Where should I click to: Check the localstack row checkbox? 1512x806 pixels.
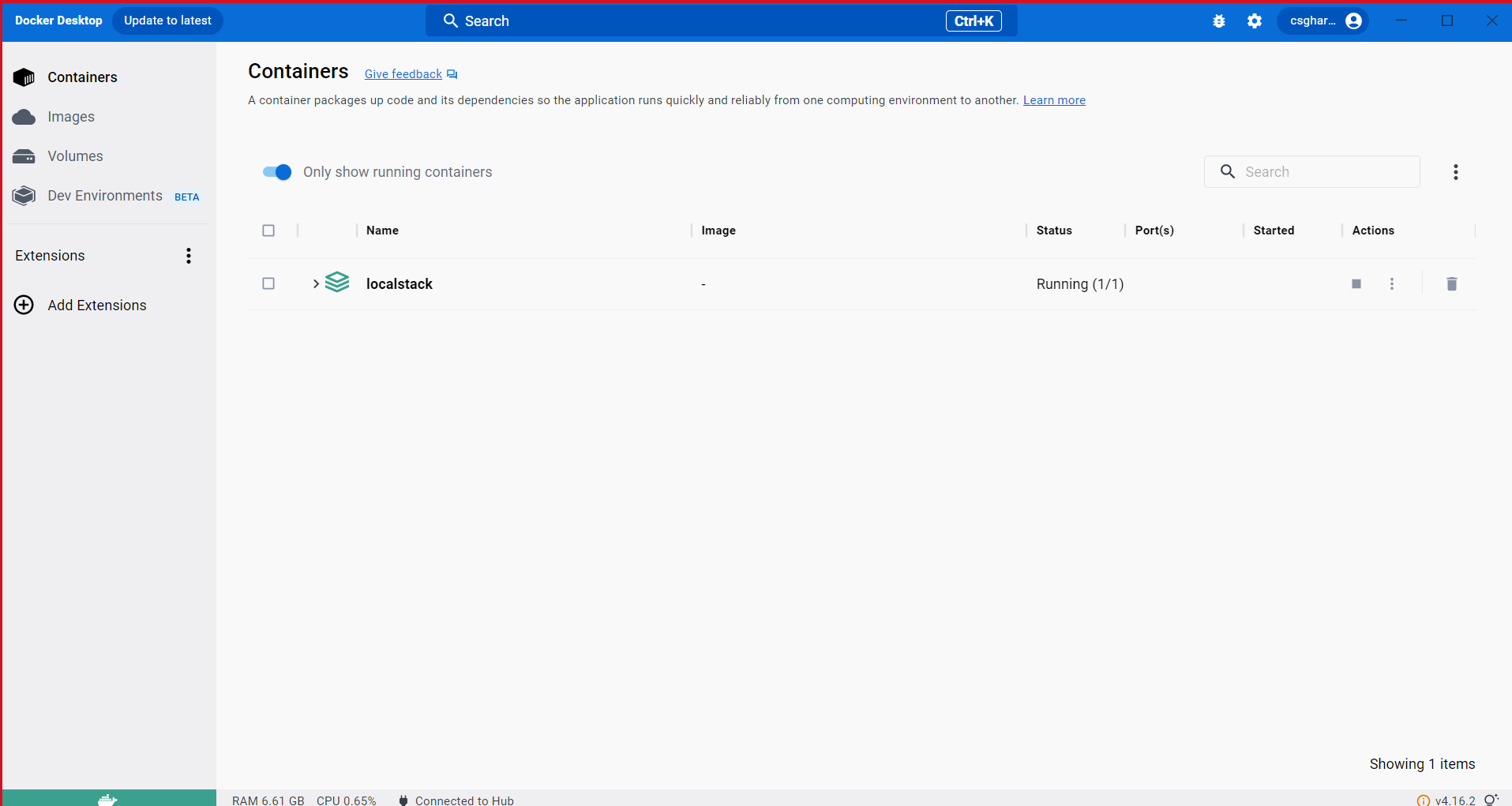tap(268, 283)
